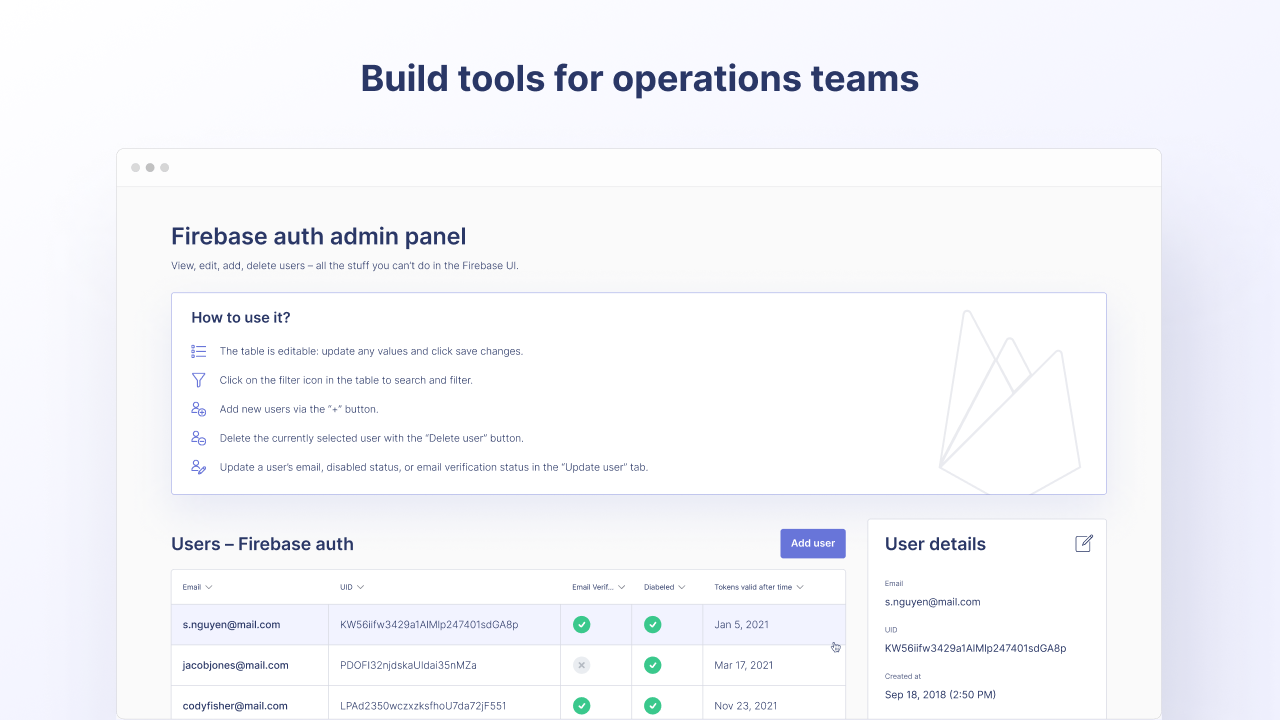This screenshot has width=1280, height=720.
Task: Click the funnel filter icon in How to use it
Action: (x=199, y=380)
